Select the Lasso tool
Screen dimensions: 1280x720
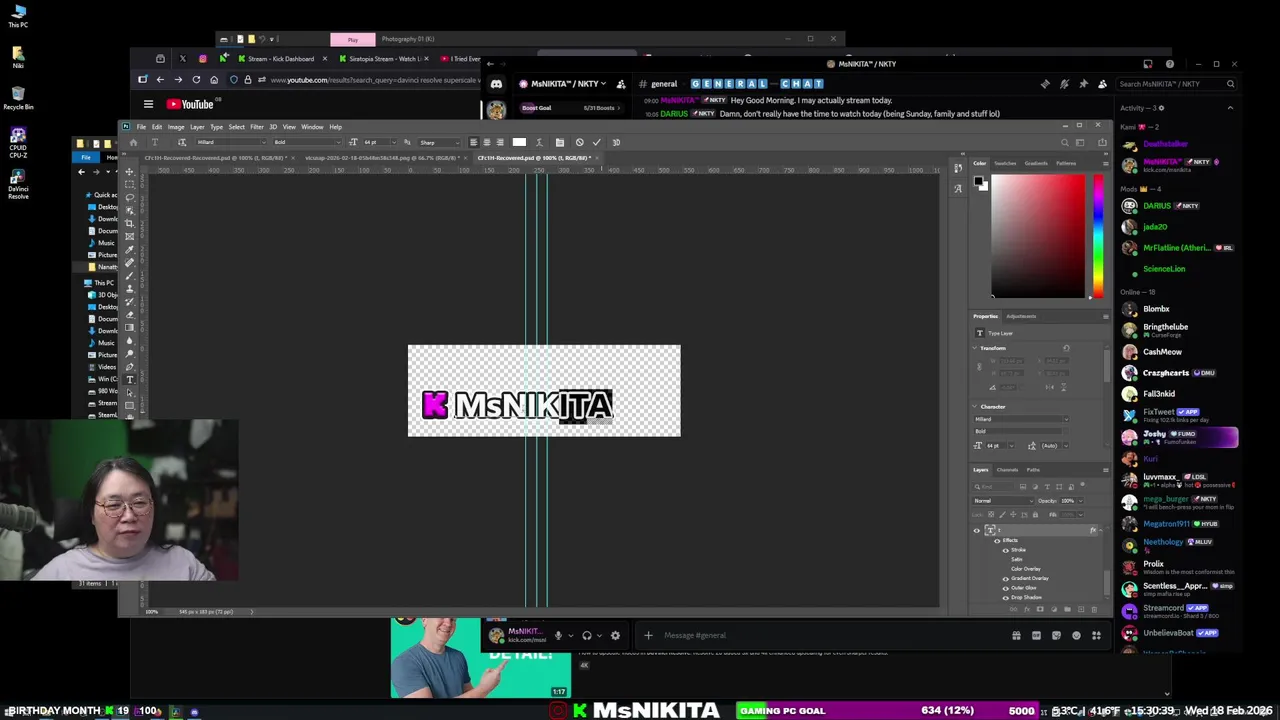(x=129, y=198)
